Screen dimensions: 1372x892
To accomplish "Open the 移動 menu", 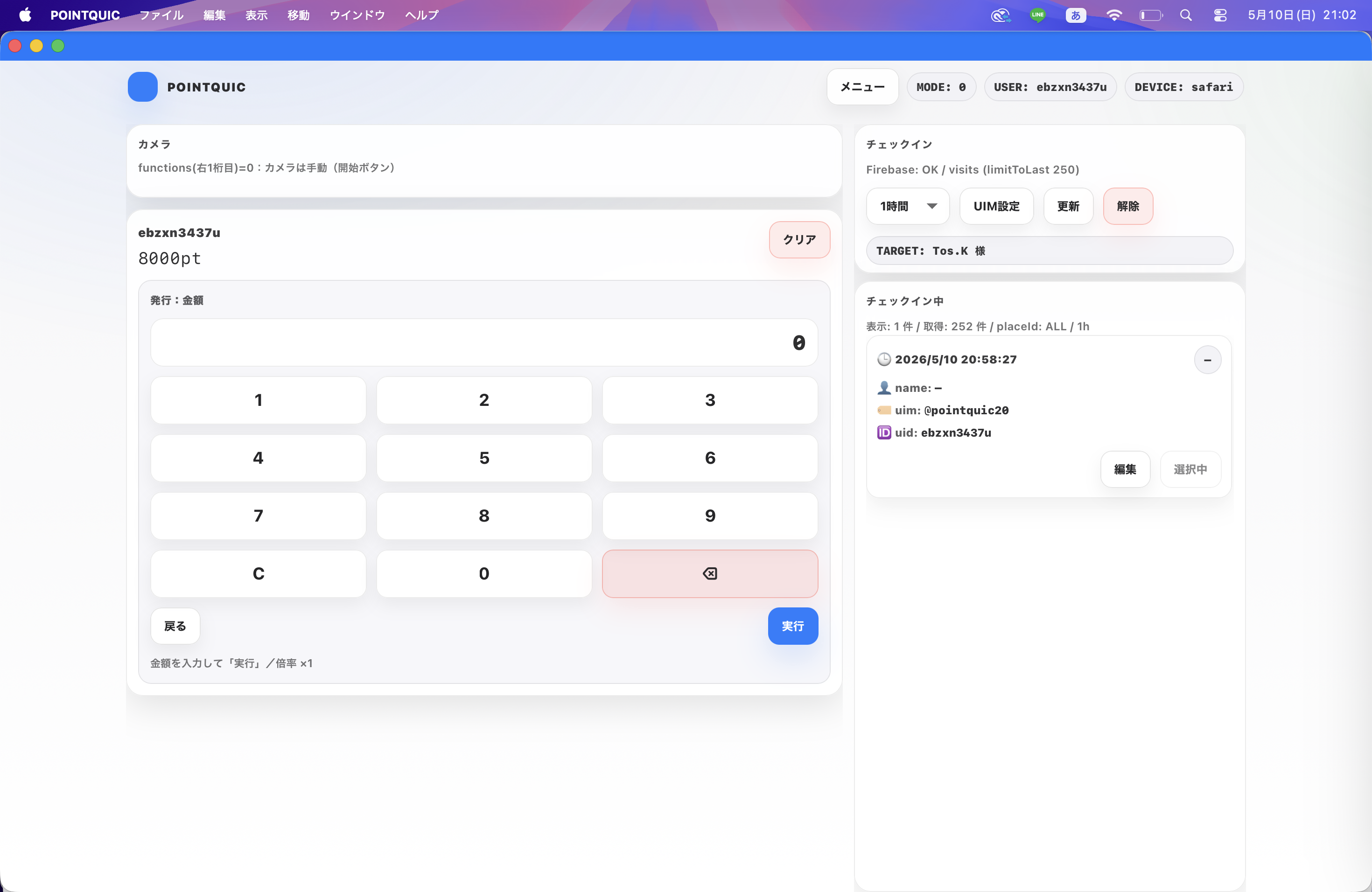I will coord(299,15).
